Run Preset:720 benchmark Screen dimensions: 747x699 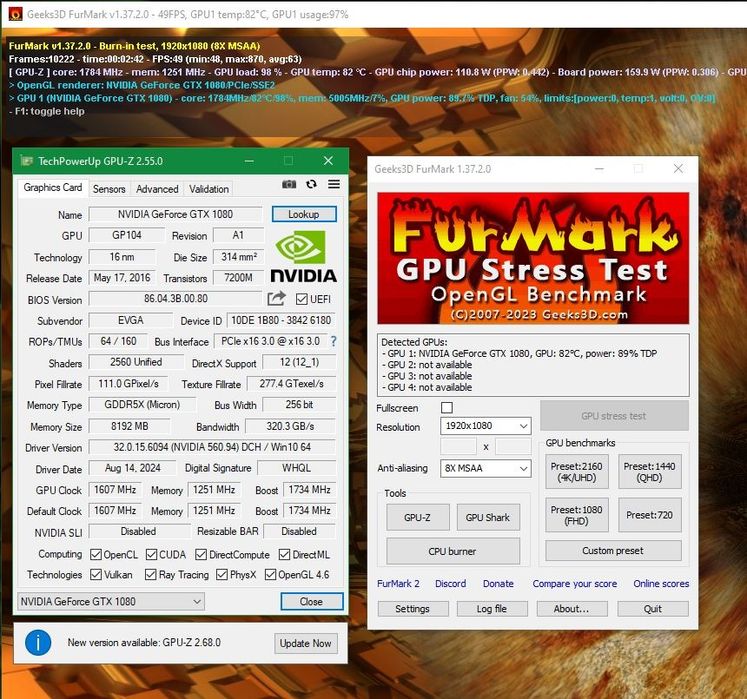pyautogui.click(x=649, y=515)
